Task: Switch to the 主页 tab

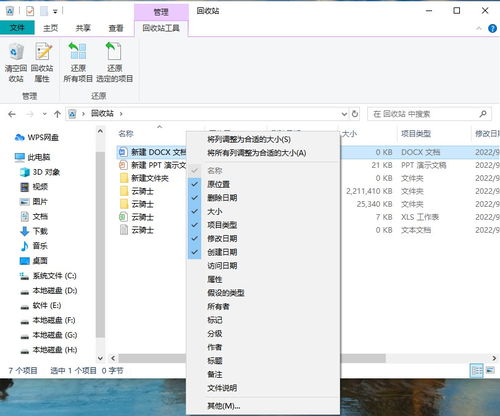Action: [x=50, y=28]
